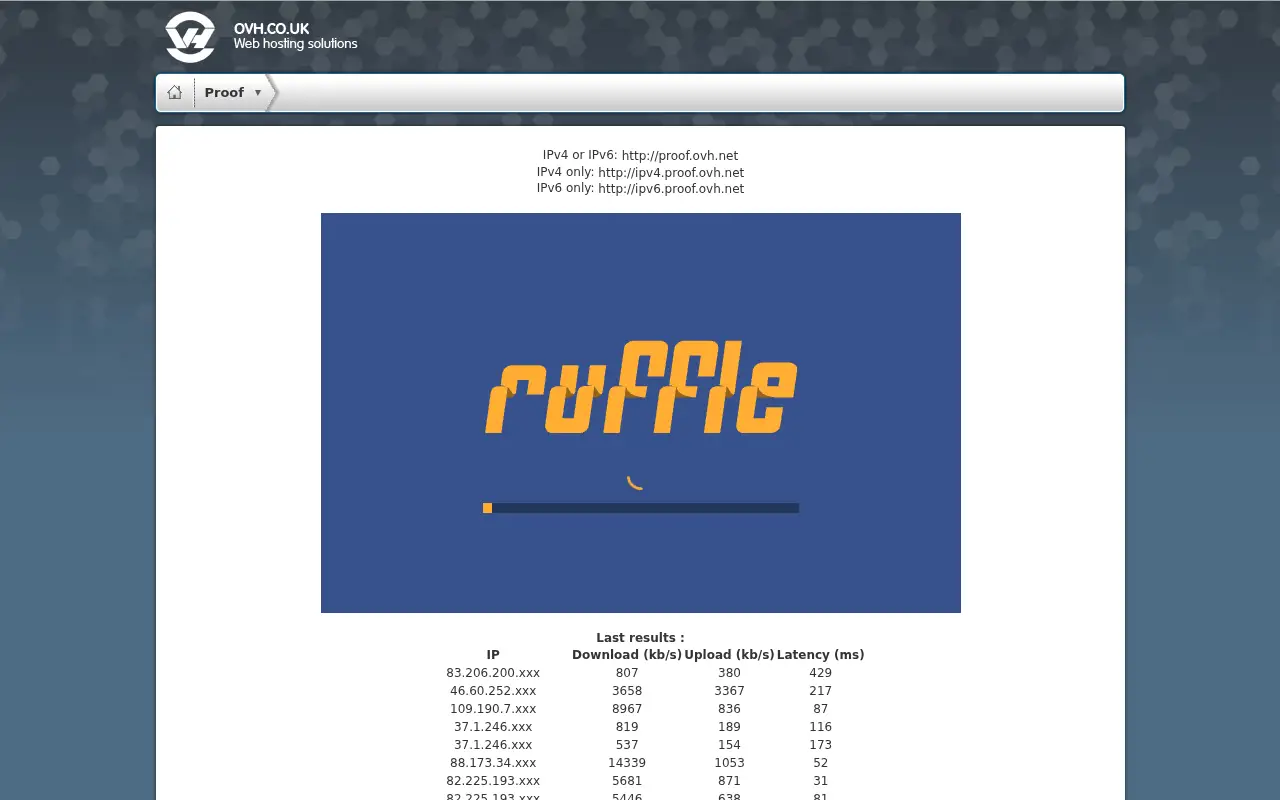
Task: Open the http://ipv4.proof.ovh.net link
Action: pos(671,172)
